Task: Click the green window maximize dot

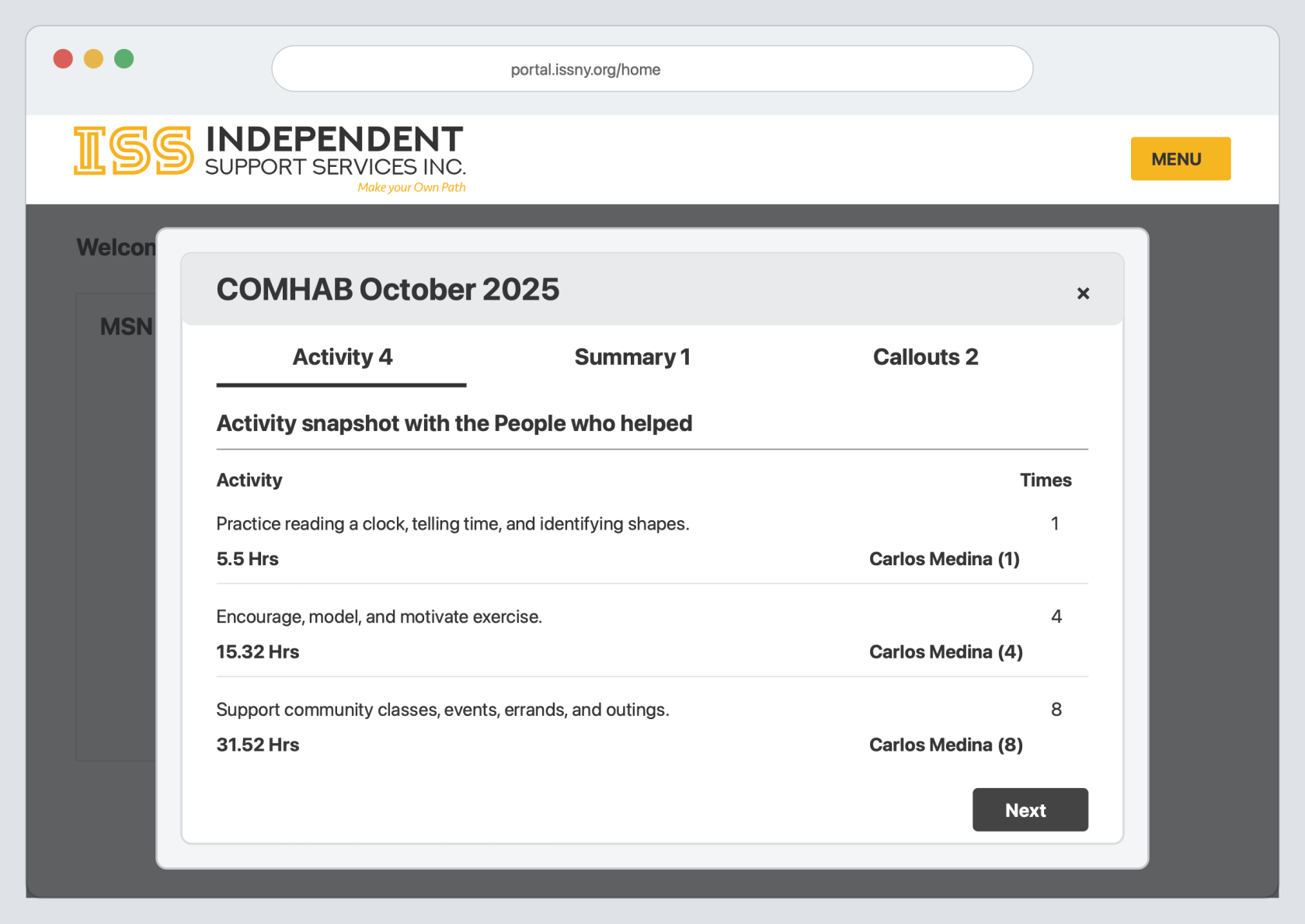Action: 124,59
